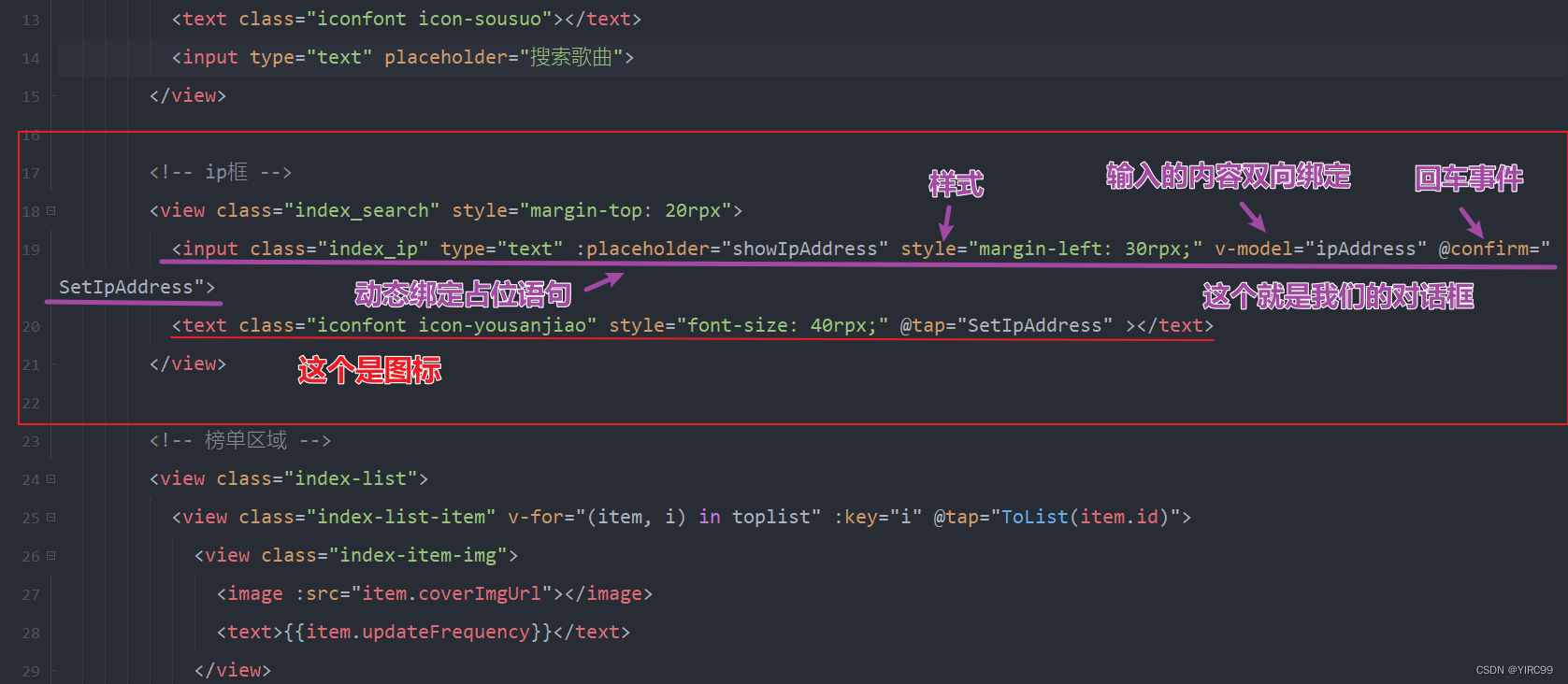This screenshot has width=1568, height=684.
Task: Click the closing </view> tag on line 21
Action: [188, 363]
